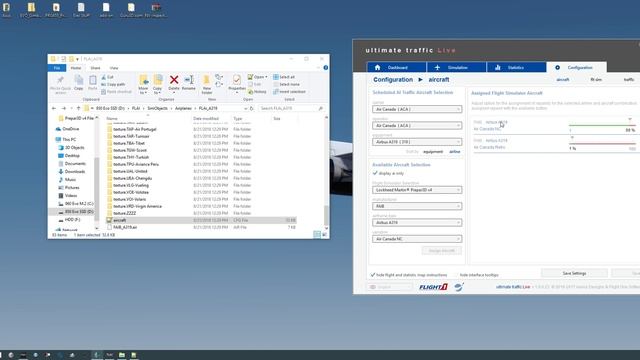Open the Share ribbon tab
Viewport: 640px width, 360px height.
point(96,68)
